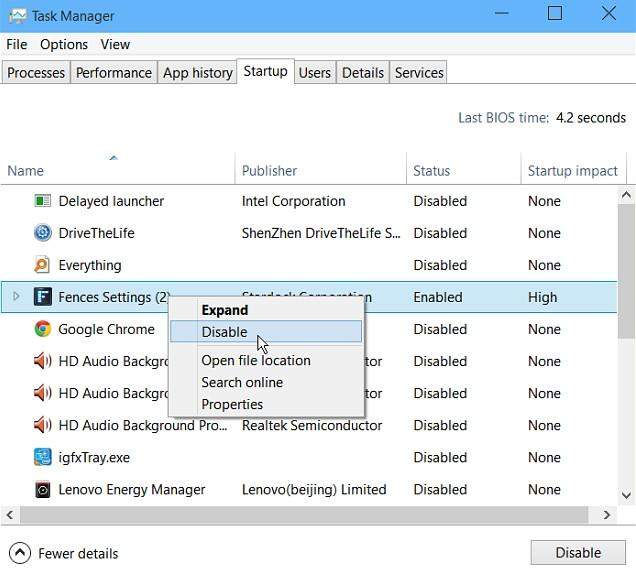636x579 pixels.
Task: Switch to the Services tab
Action: point(419,73)
